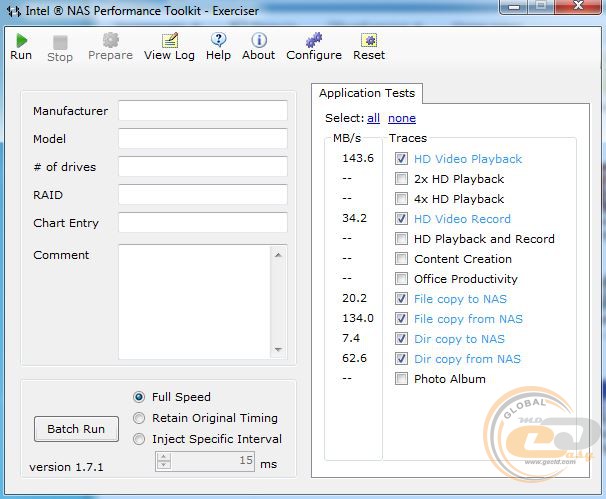Click inside the Comment text area

click(x=194, y=302)
